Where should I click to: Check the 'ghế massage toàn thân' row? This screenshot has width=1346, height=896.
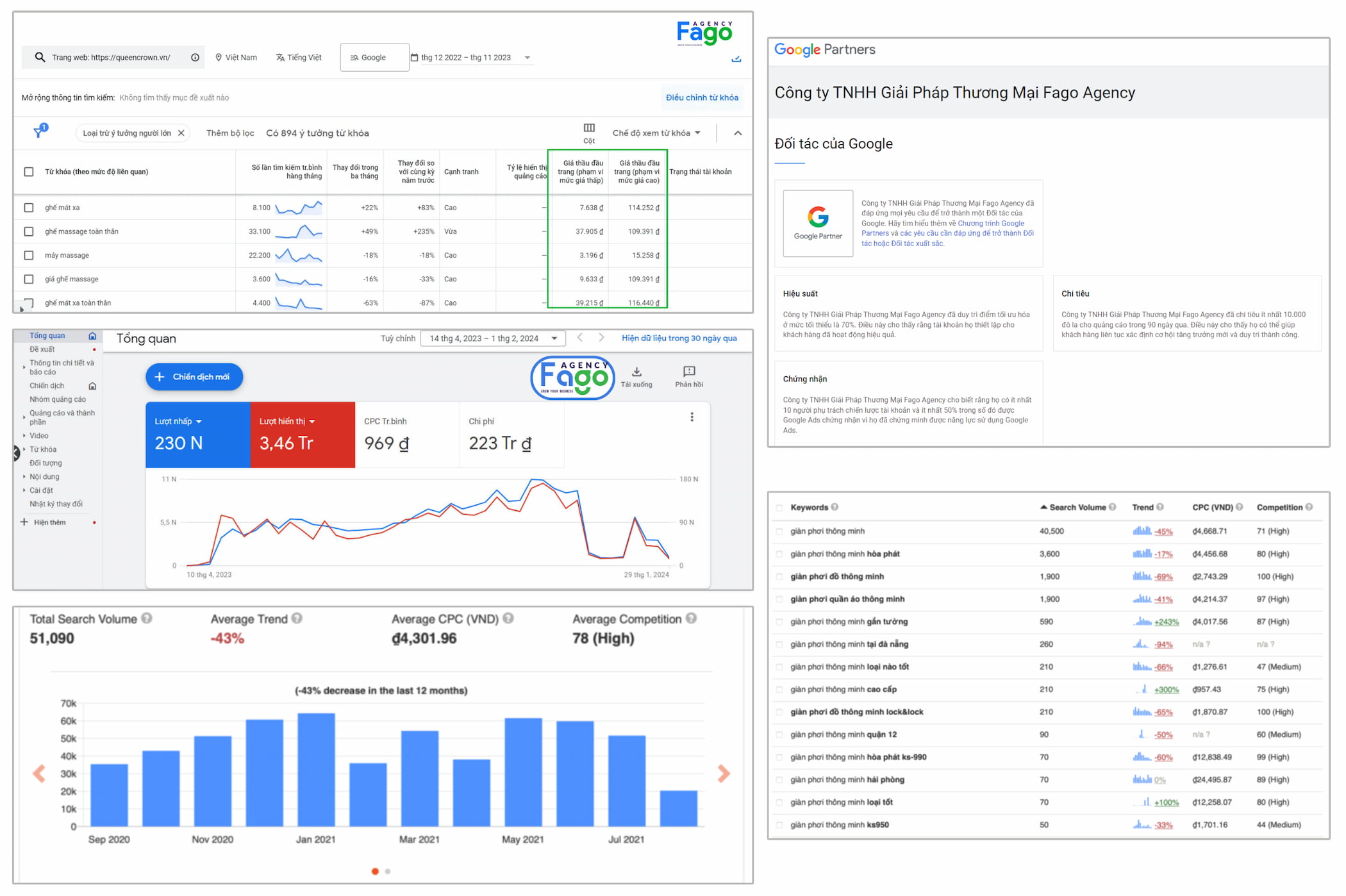(29, 231)
